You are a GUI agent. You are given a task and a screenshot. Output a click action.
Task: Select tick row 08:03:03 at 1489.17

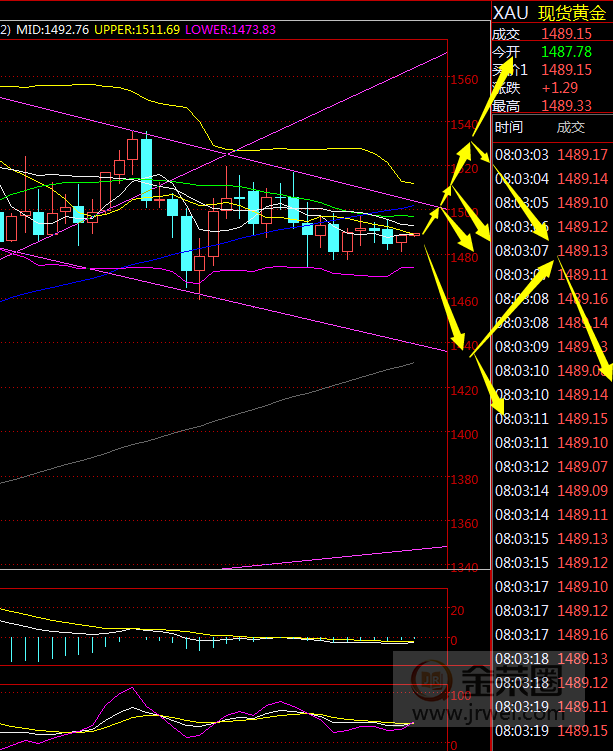point(551,154)
